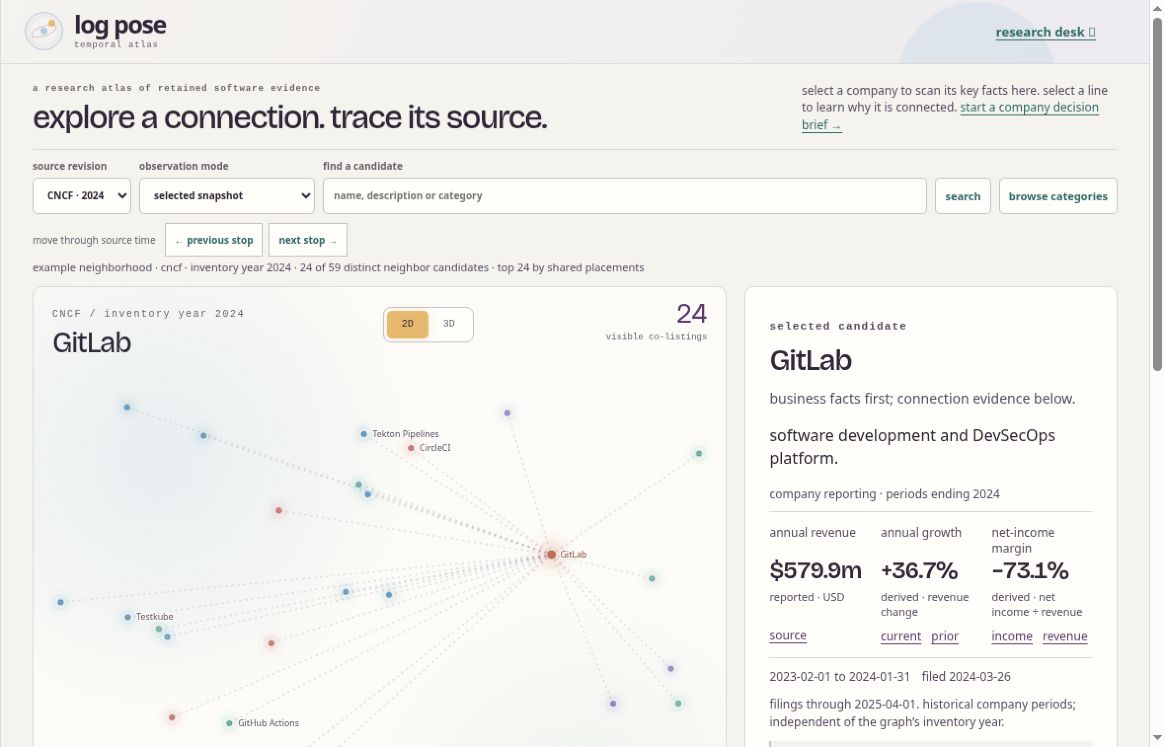
Task: Click the −73.1% net-income margin value
Action: tap(1030, 571)
